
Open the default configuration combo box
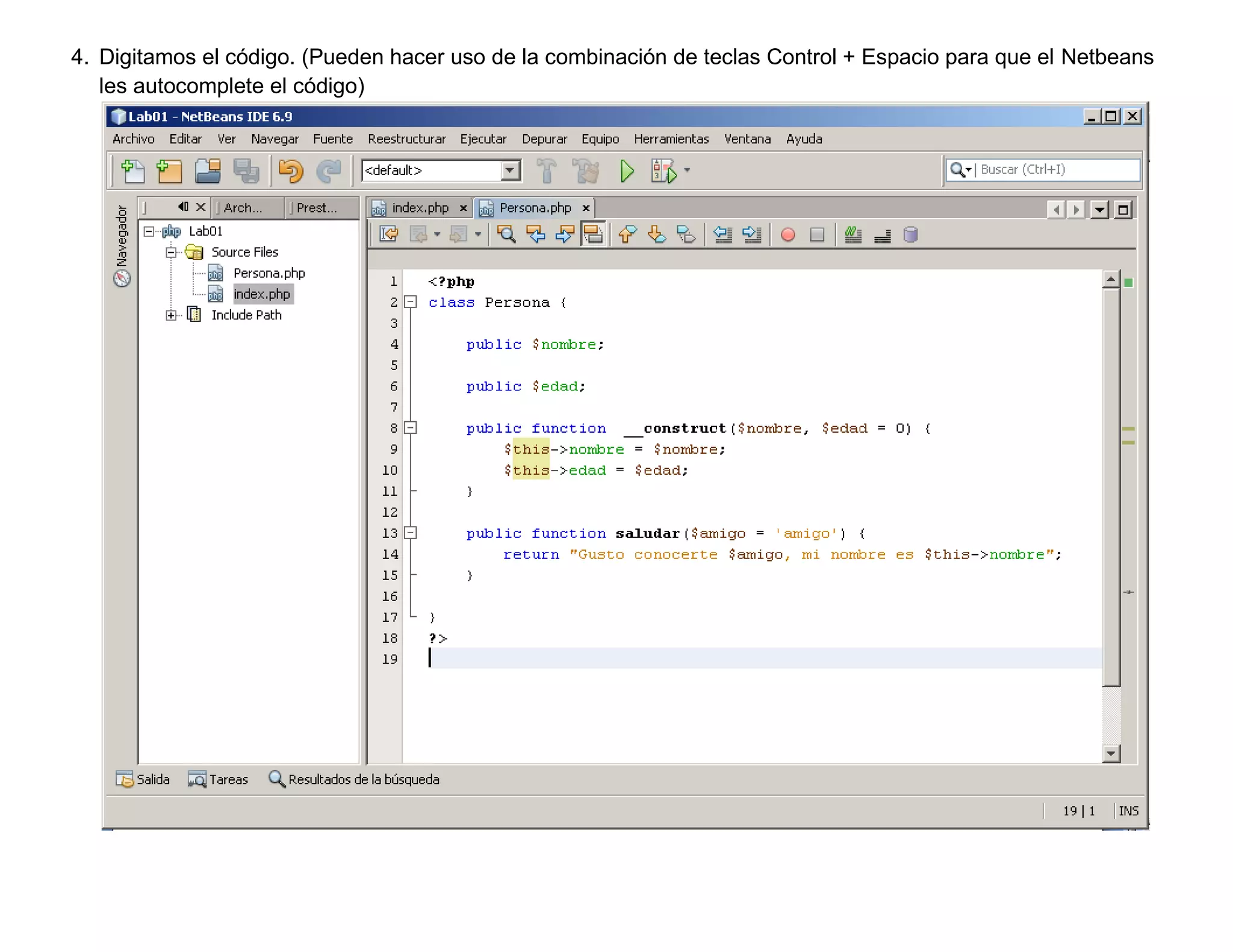(441, 170)
